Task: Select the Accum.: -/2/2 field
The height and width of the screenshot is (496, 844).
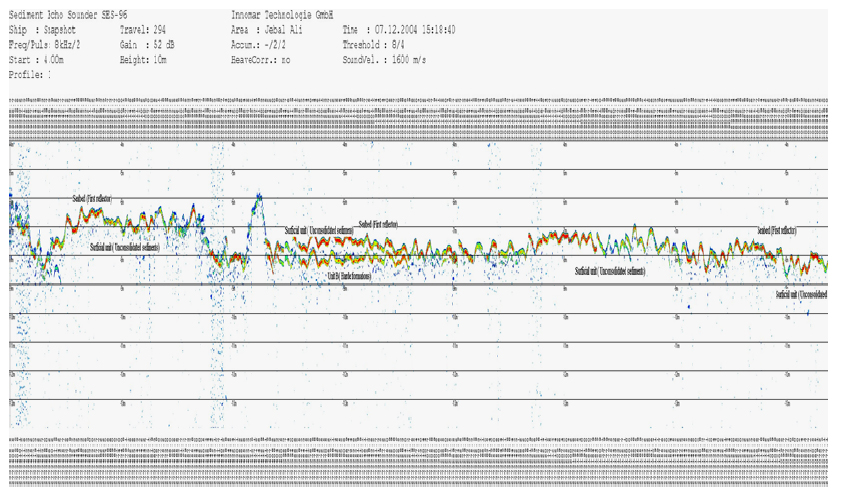Action: click(259, 45)
